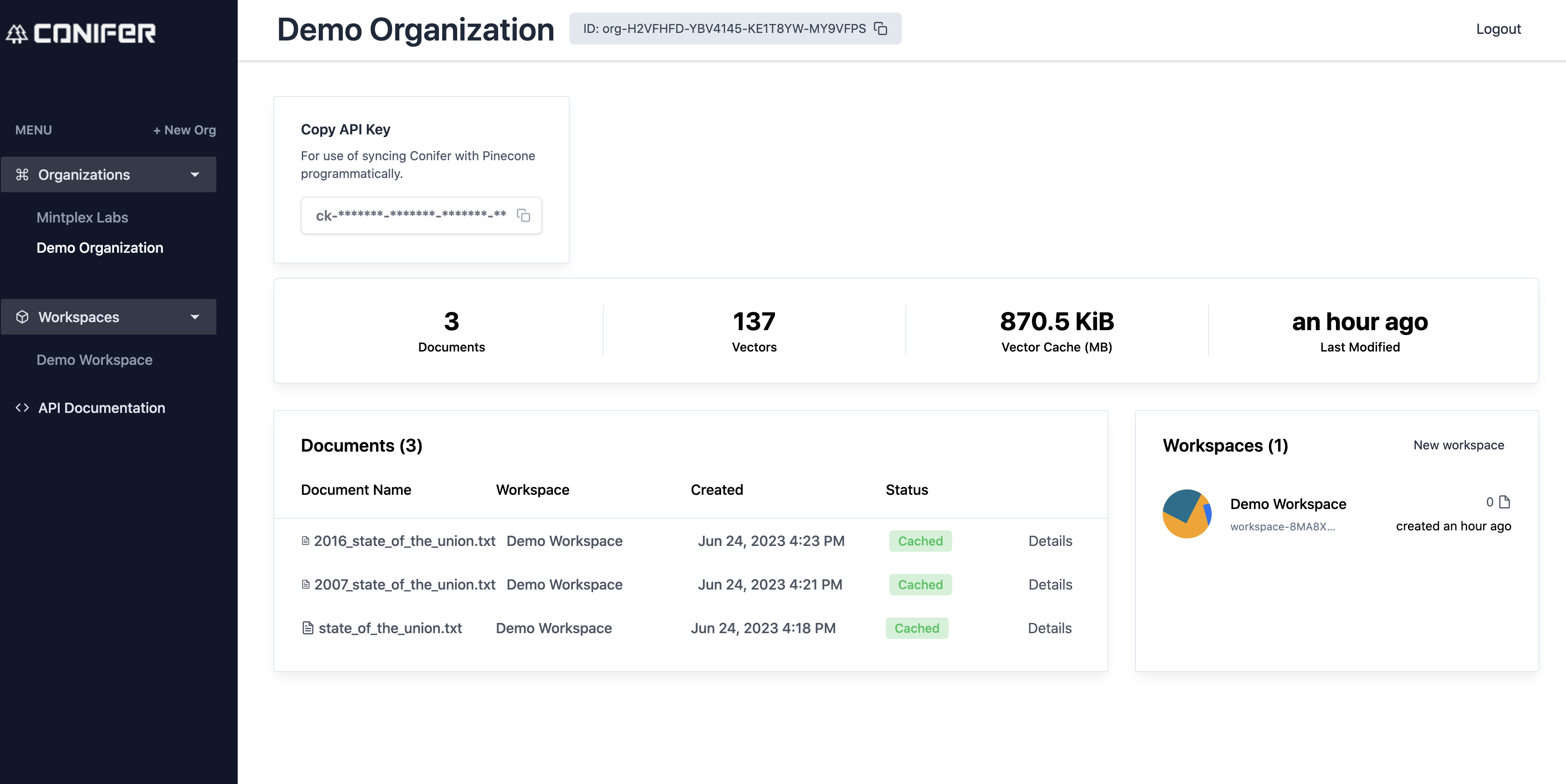Click the Conifer tree logo
The width and height of the screenshot is (1566, 784).
(17, 33)
